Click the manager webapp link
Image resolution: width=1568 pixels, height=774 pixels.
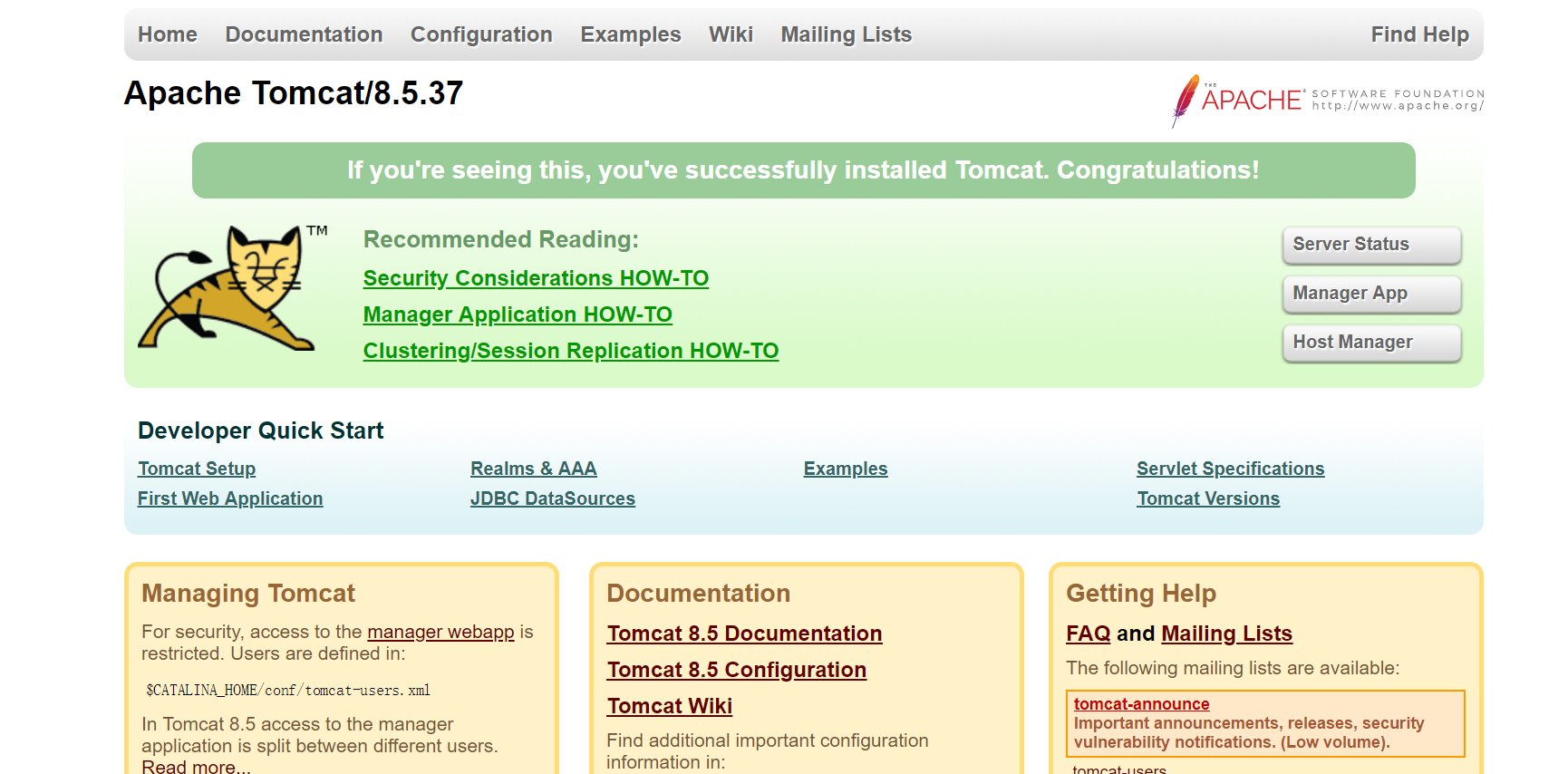click(x=440, y=632)
